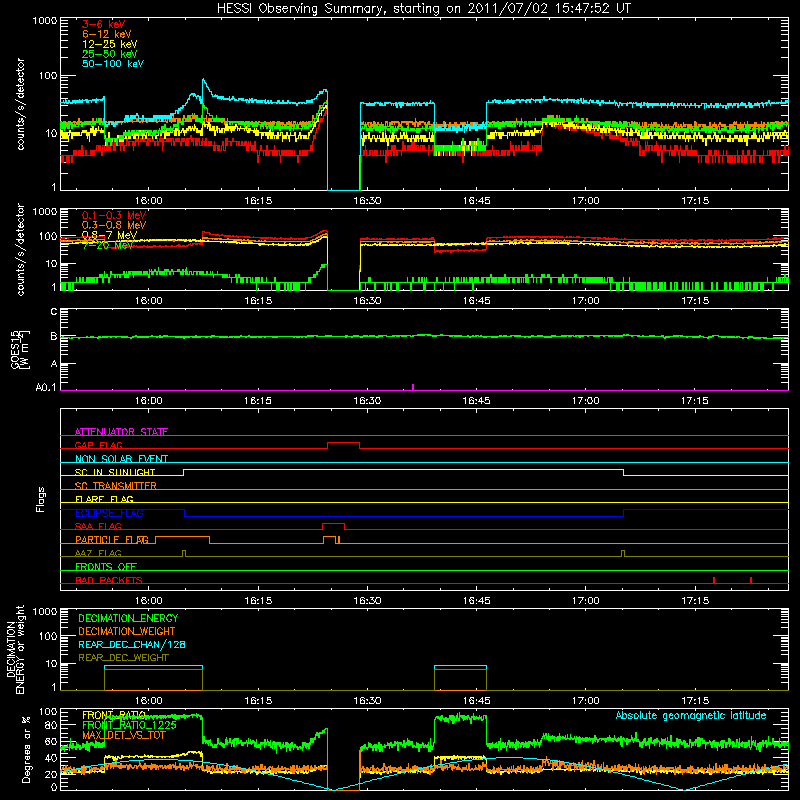The height and width of the screenshot is (800, 800).
Task: Select the magenta spike on the GOES plot
Action: [x=413, y=387]
